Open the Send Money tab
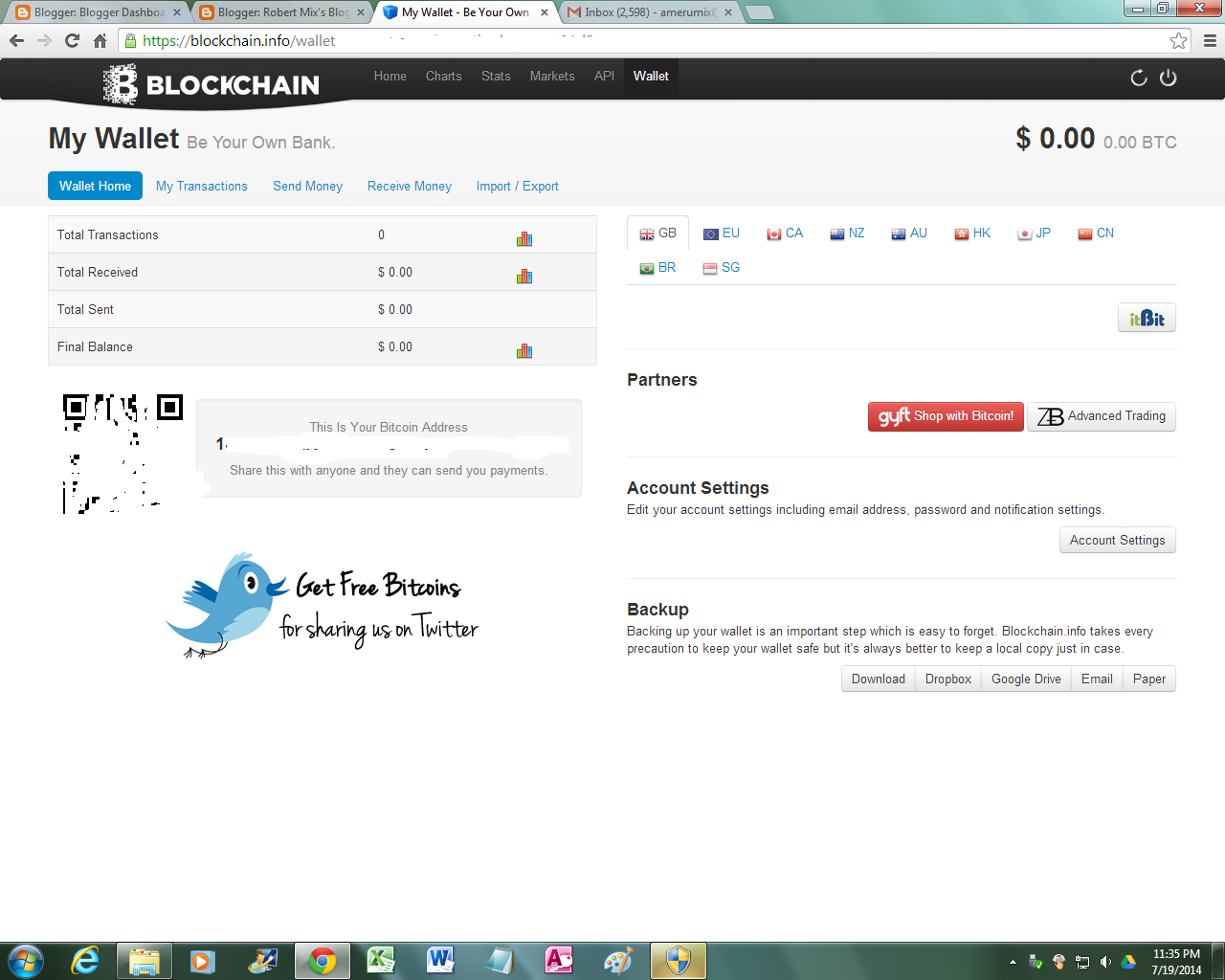 pyautogui.click(x=308, y=186)
